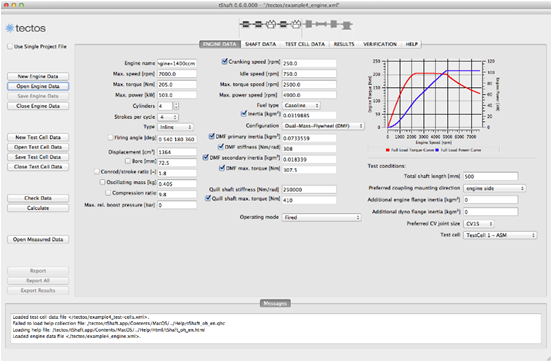The height and width of the screenshot is (362, 552).
Task: Check the Compression ratio checkbox
Action: [108, 193]
